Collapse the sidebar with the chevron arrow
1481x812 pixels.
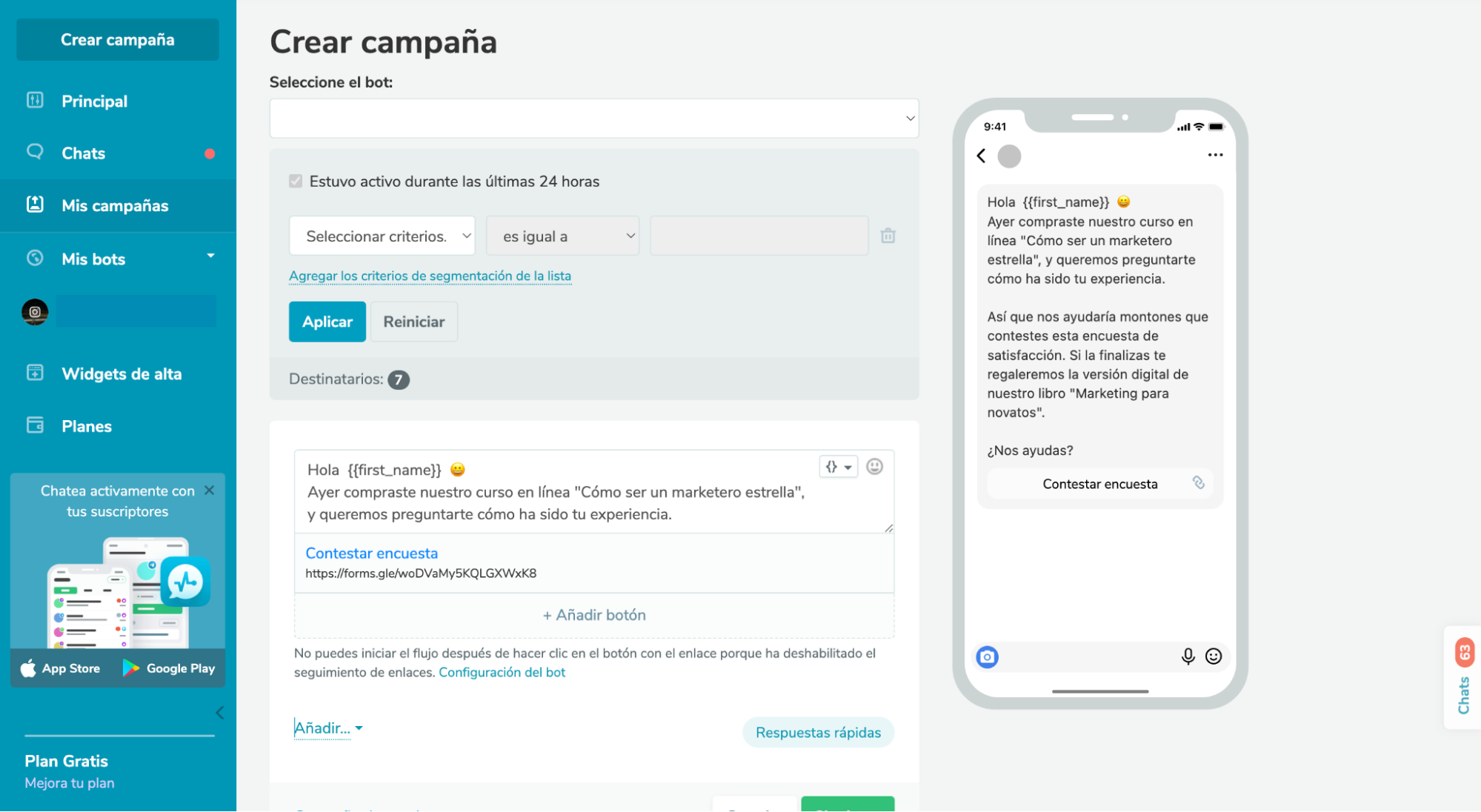click(x=219, y=713)
